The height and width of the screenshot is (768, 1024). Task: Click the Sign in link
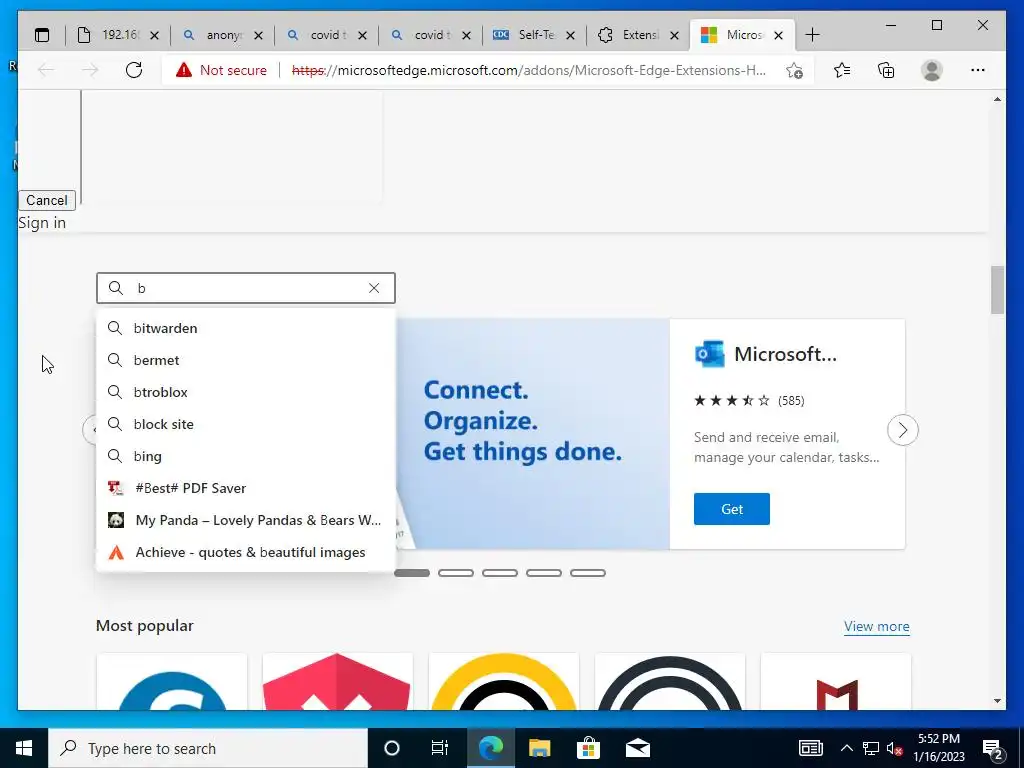(x=42, y=223)
